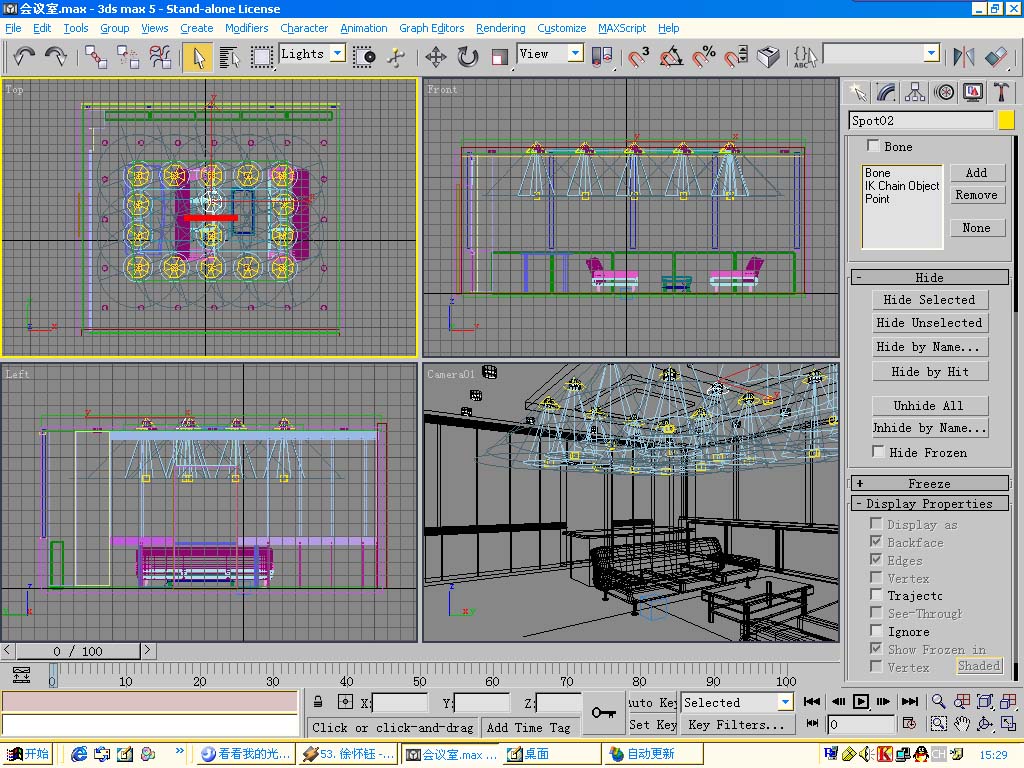Toggle the Selection Lock padlock icon
This screenshot has height=768, width=1024.
click(x=318, y=702)
